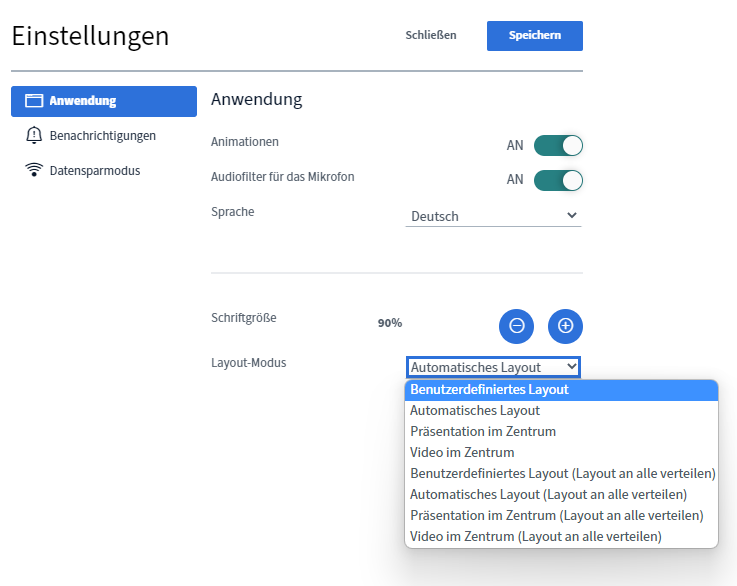
Task: Choose Automatisches Layout from the list
Action: coord(475,411)
